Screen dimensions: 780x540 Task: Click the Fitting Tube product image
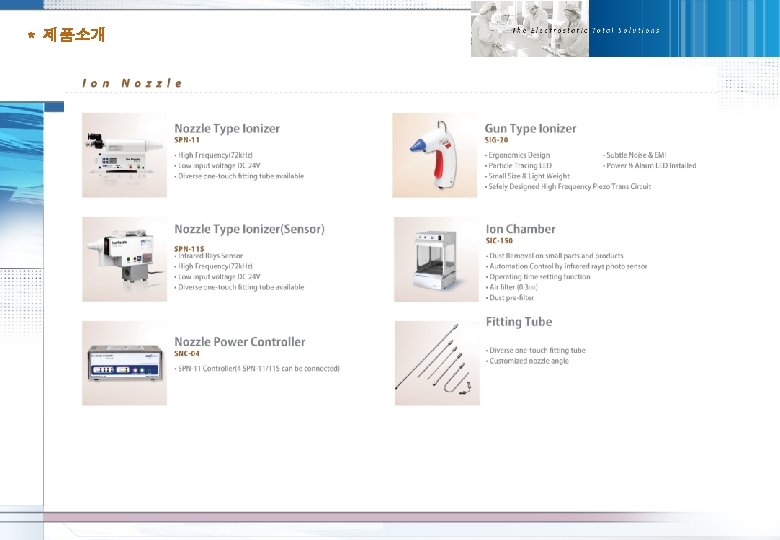(437, 363)
